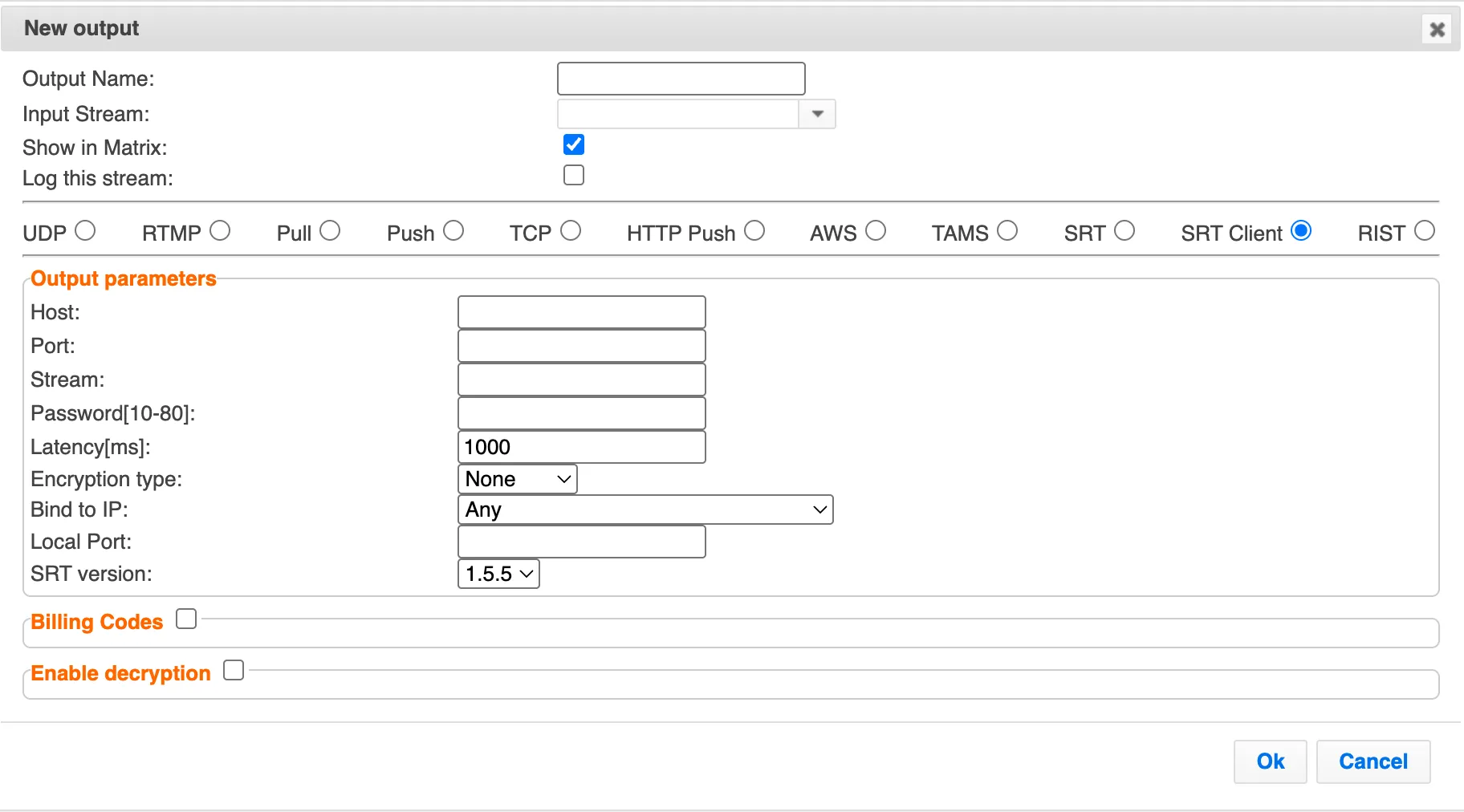Tick the Enable decryption checkbox
The width and height of the screenshot is (1464, 812).
click(234, 670)
